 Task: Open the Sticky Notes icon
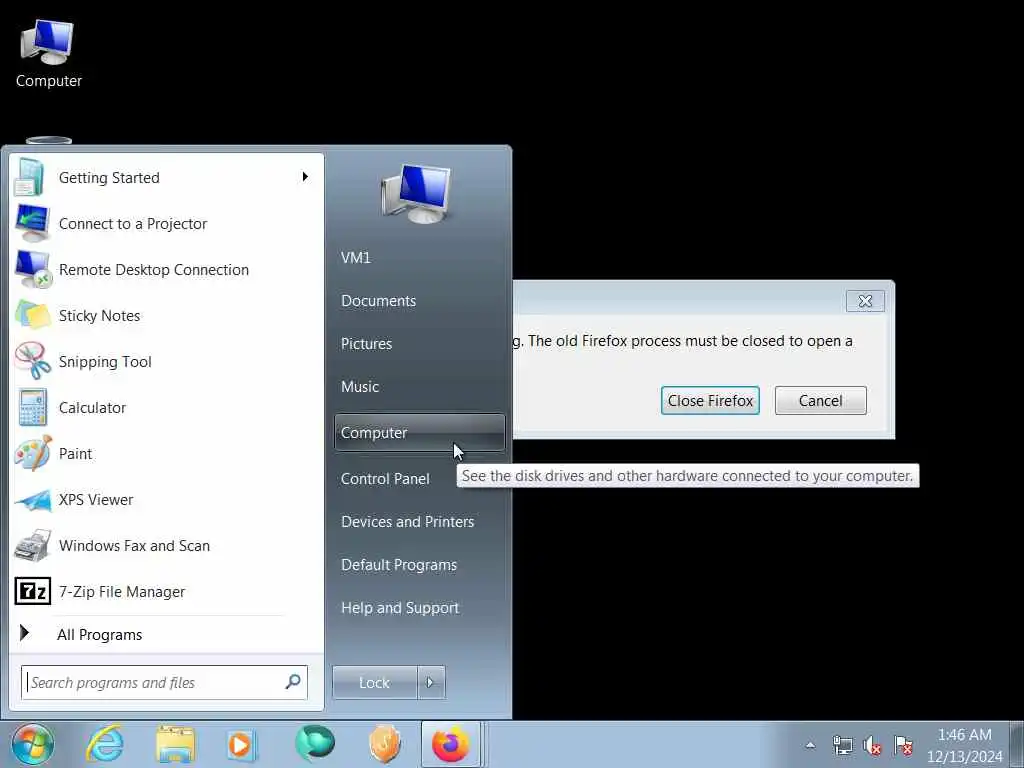pos(33,315)
